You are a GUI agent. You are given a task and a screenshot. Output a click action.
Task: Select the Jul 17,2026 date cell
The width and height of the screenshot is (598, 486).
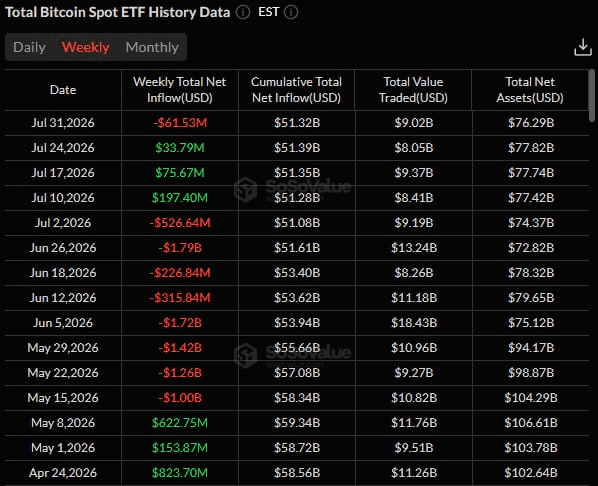point(63,173)
